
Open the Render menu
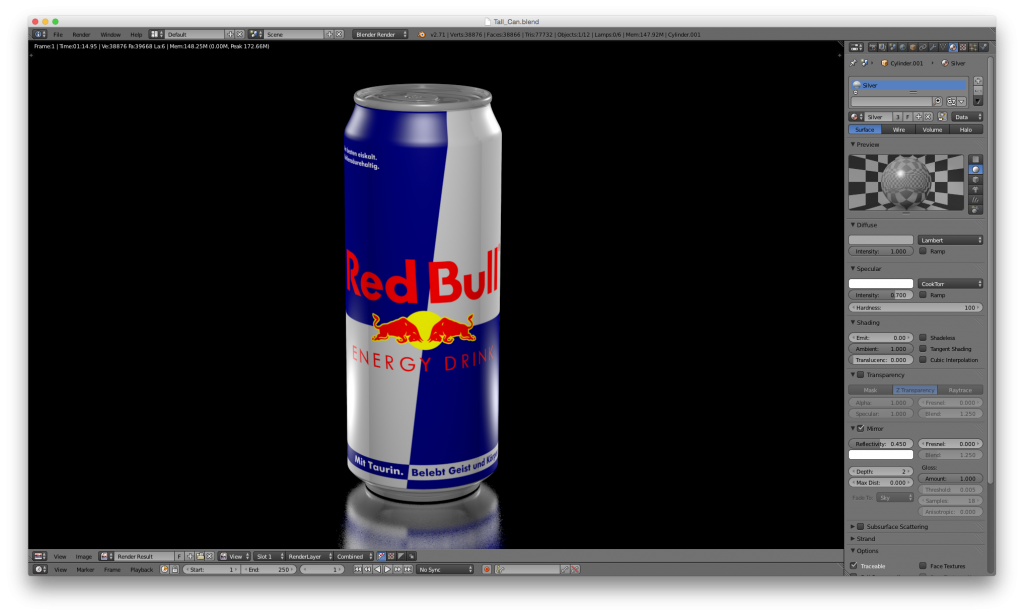click(81, 34)
